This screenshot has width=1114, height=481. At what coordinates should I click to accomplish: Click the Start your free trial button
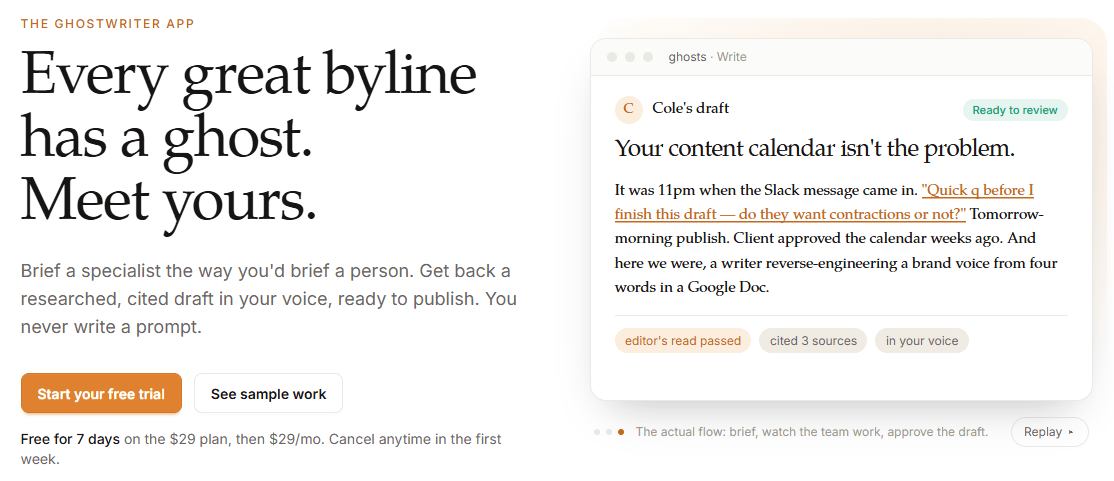tap(101, 394)
